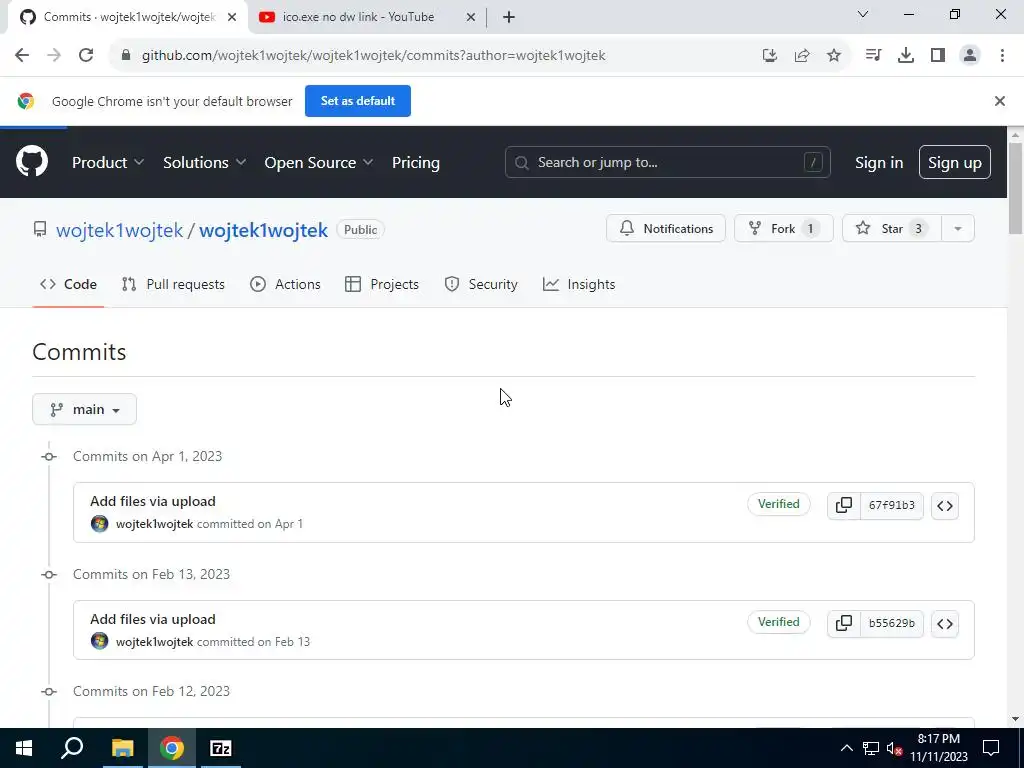Browse repository at commit b55629b
Image resolution: width=1024 pixels, height=768 pixels.
[x=945, y=624]
